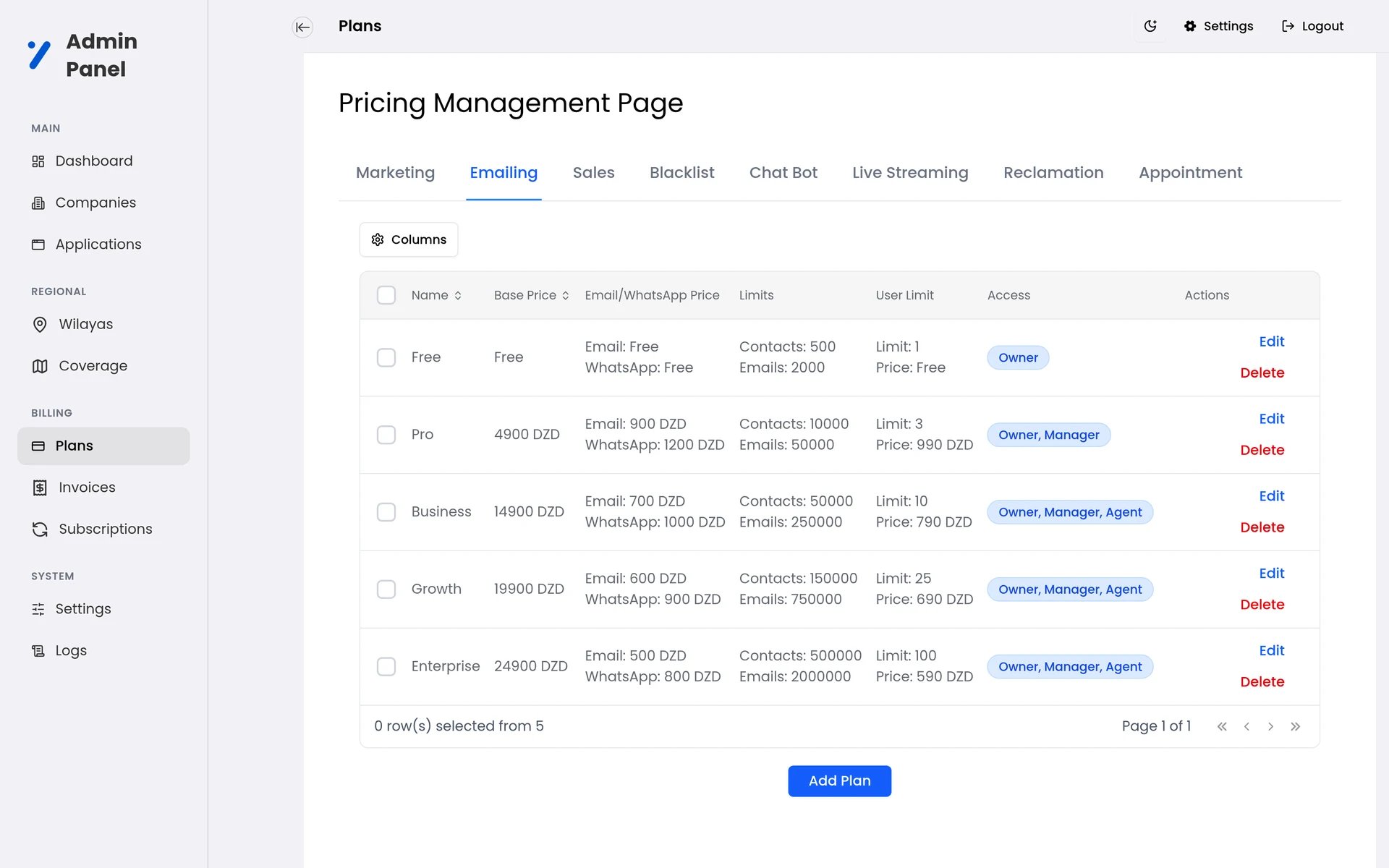This screenshot has width=1389, height=868.
Task: Click the '0 row(s) selected from 5' text
Action: (x=459, y=726)
